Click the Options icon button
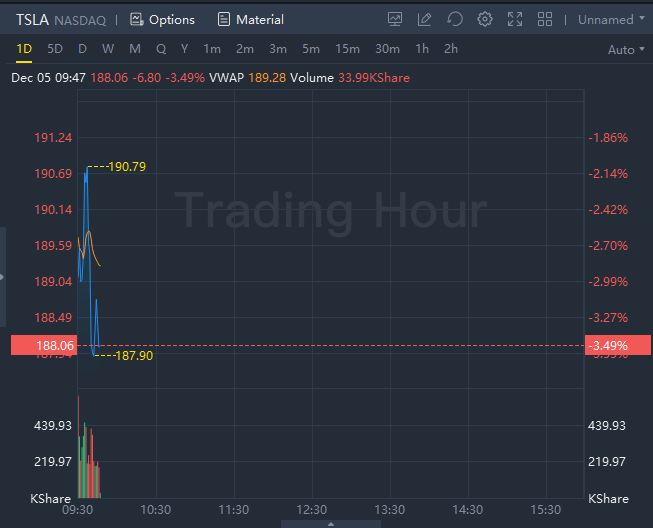 pyautogui.click(x=162, y=20)
